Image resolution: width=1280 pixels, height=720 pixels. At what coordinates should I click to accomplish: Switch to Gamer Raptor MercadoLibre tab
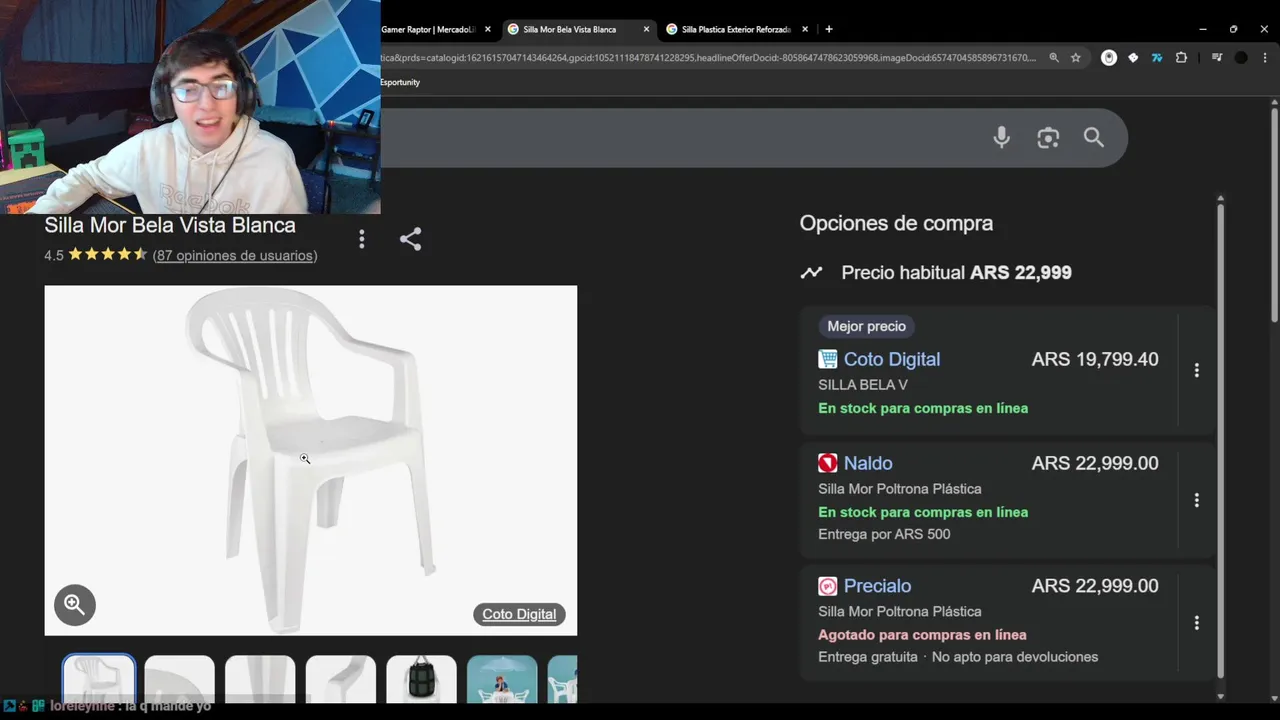point(428,29)
